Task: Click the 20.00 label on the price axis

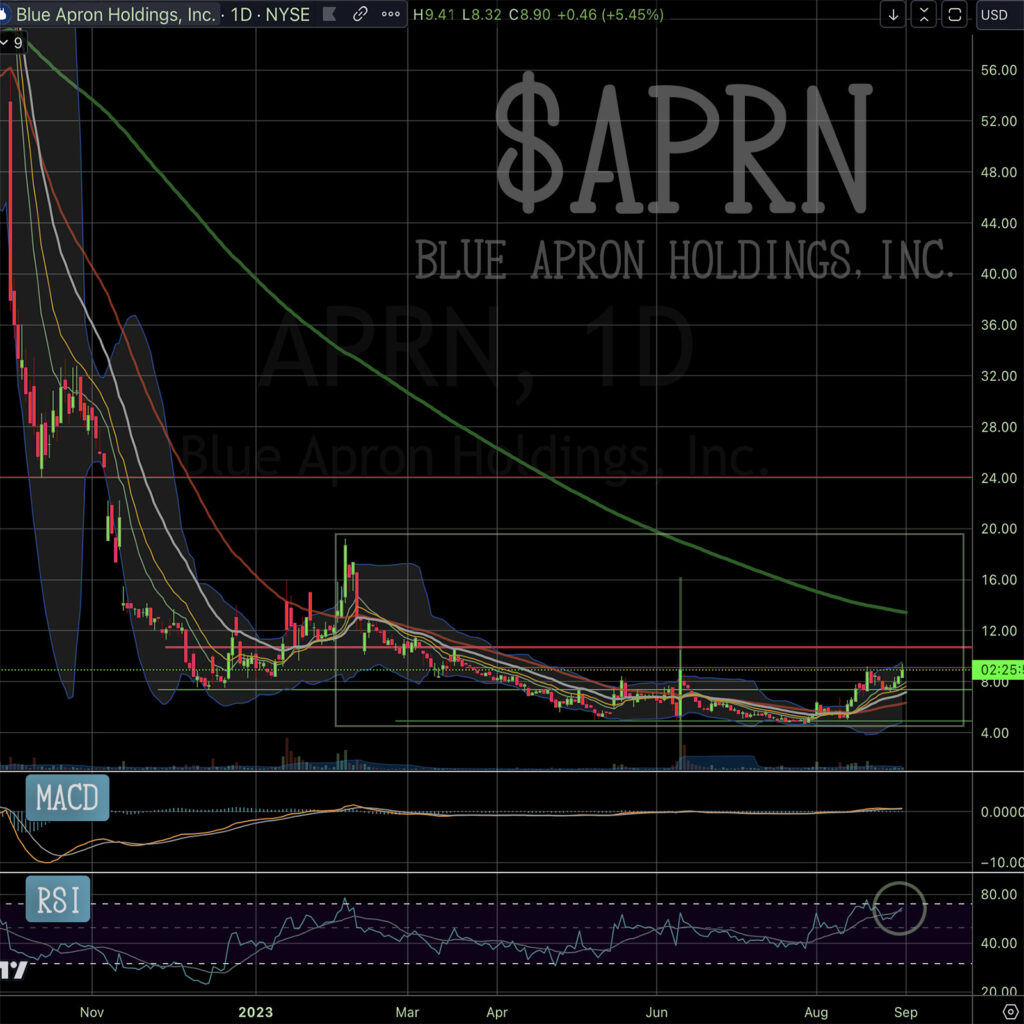Action: pos(999,528)
